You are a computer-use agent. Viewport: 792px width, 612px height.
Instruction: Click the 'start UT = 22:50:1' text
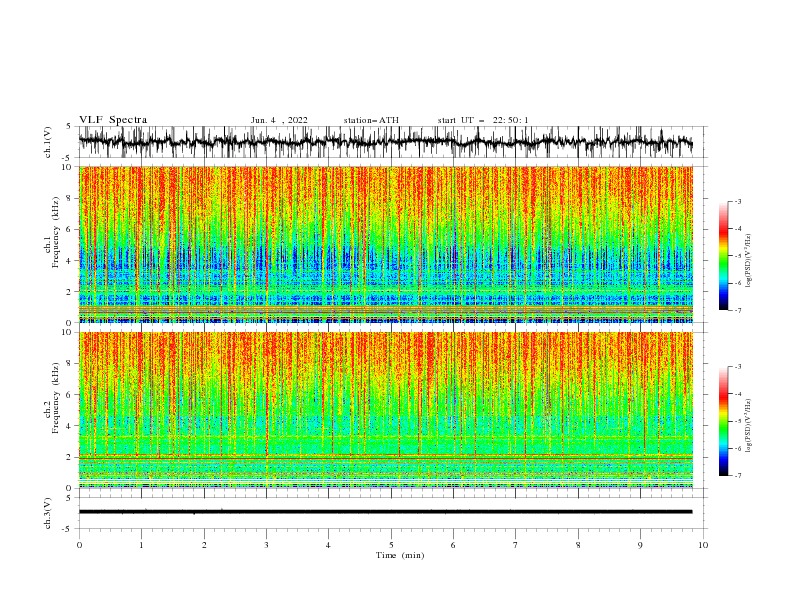(483, 120)
